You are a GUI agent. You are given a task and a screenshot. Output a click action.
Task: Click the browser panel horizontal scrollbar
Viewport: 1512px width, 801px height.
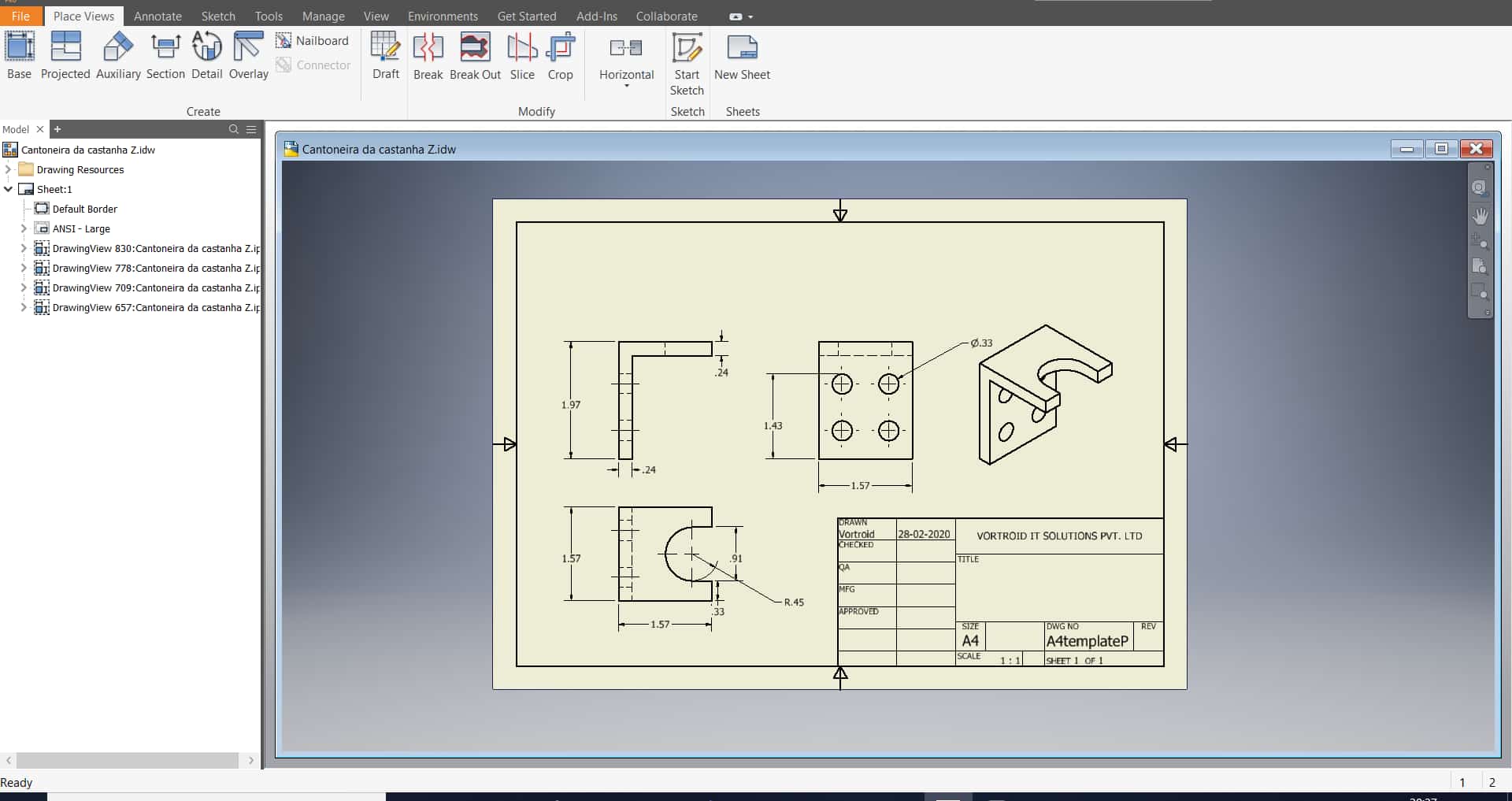[x=128, y=760]
